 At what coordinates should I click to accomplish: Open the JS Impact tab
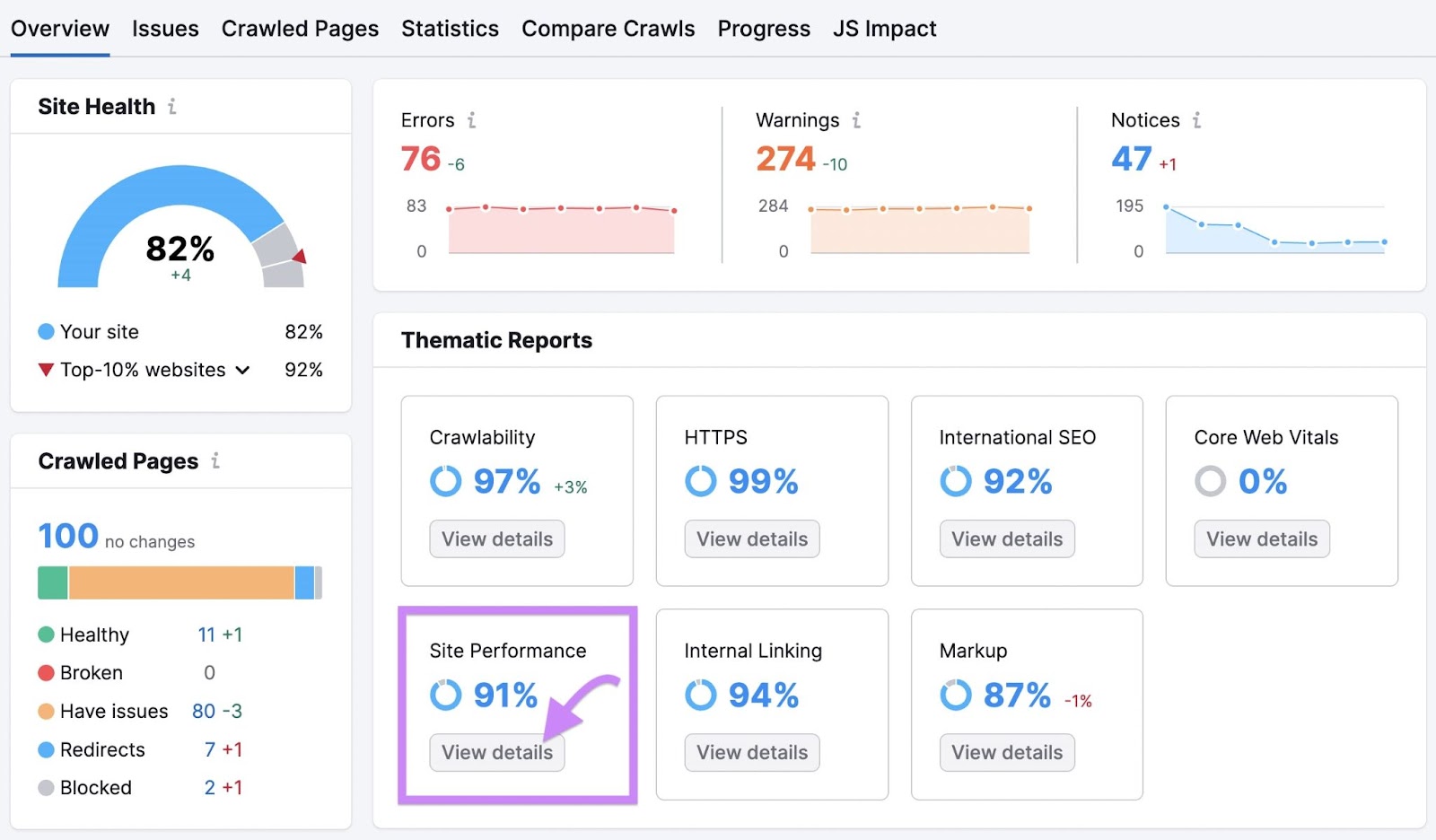pos(885,28)
